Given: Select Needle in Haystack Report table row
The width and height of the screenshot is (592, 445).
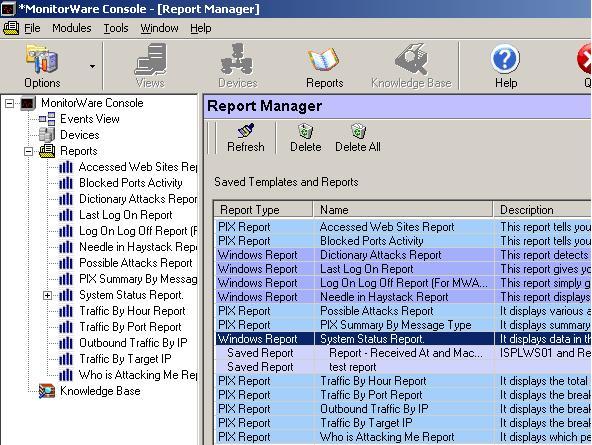Looking at the screenshot, I should point(403,297).
